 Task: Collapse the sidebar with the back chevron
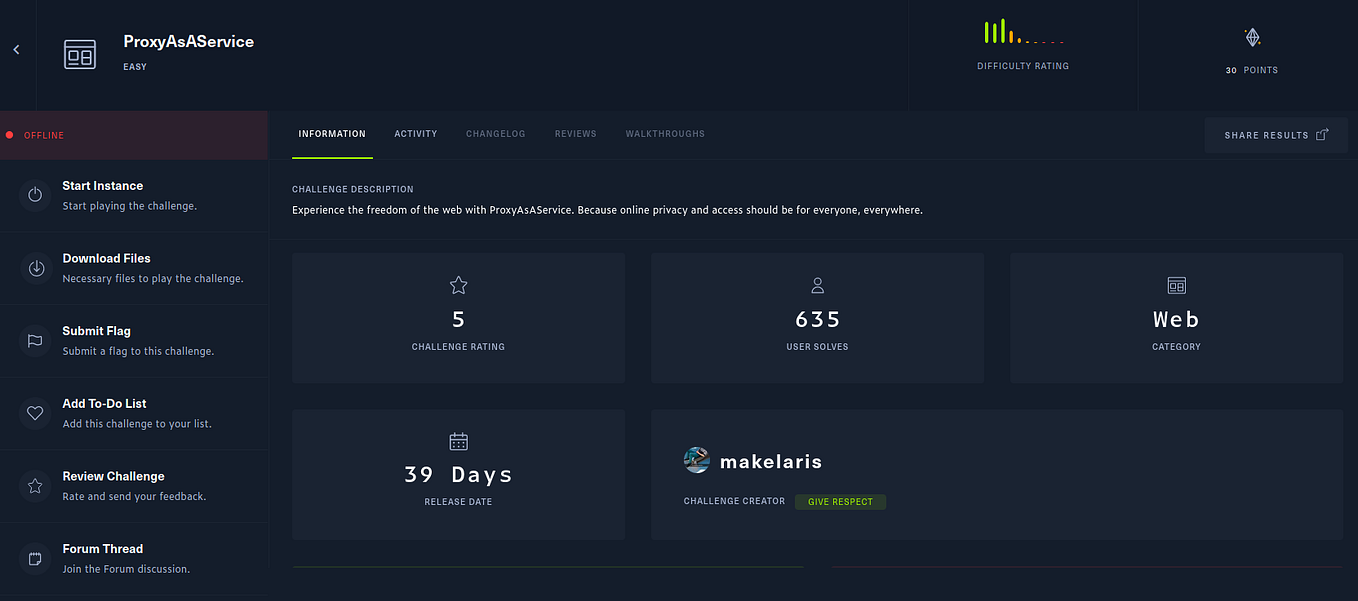(x=15, y=48)
